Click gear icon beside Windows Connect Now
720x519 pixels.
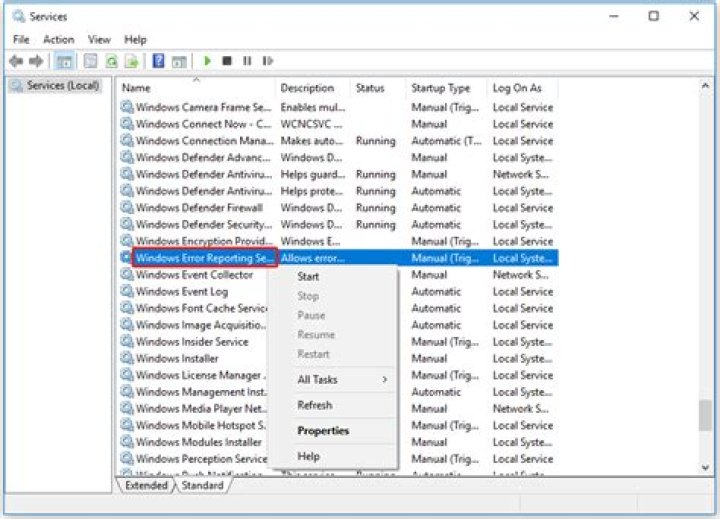click(127, 124)
